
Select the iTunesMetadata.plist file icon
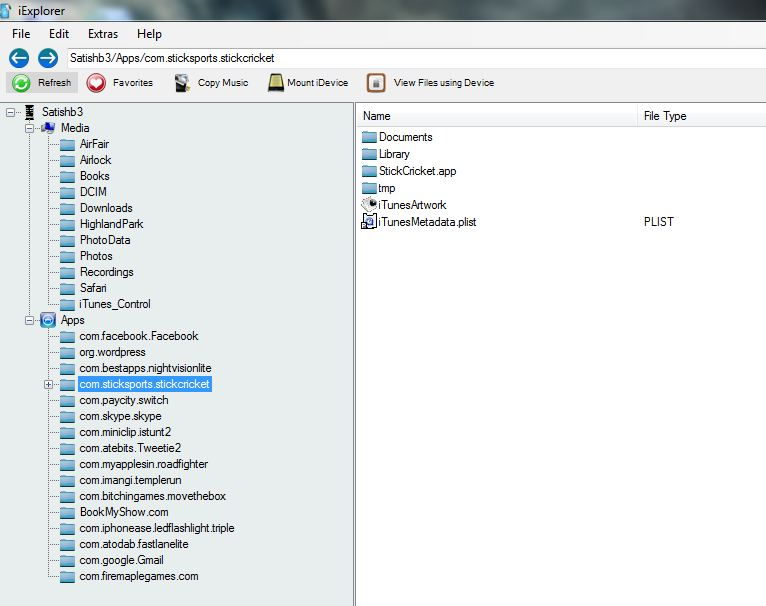(x=369, y=222)
